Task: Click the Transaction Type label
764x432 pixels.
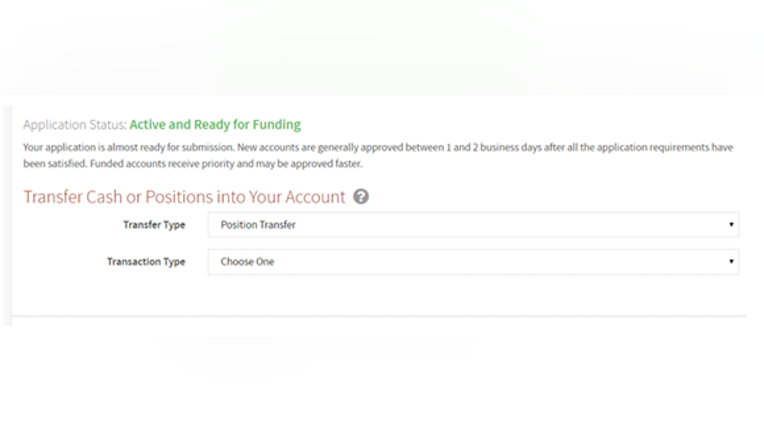Action: coord(146,262)
